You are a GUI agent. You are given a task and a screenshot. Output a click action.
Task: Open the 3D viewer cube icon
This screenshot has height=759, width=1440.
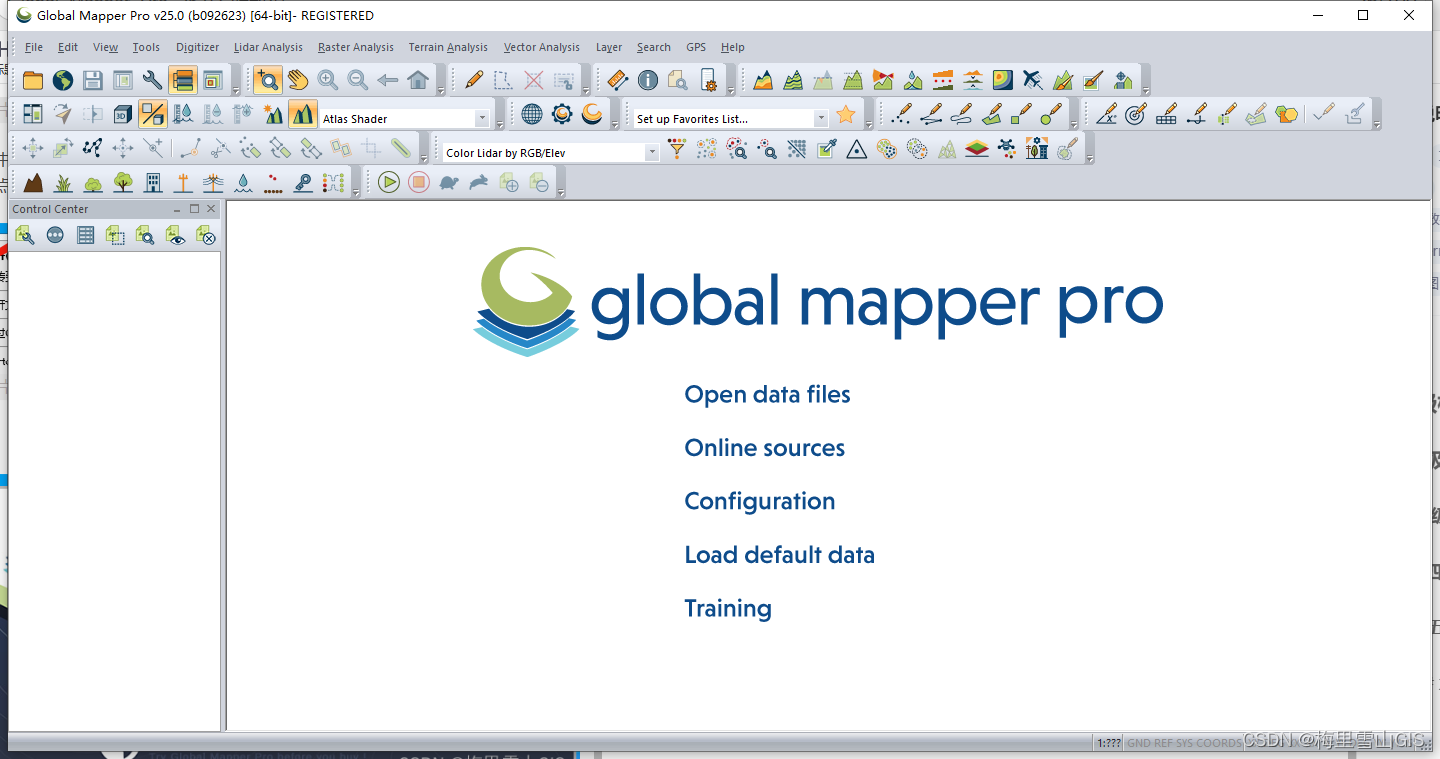coord(123,114)
